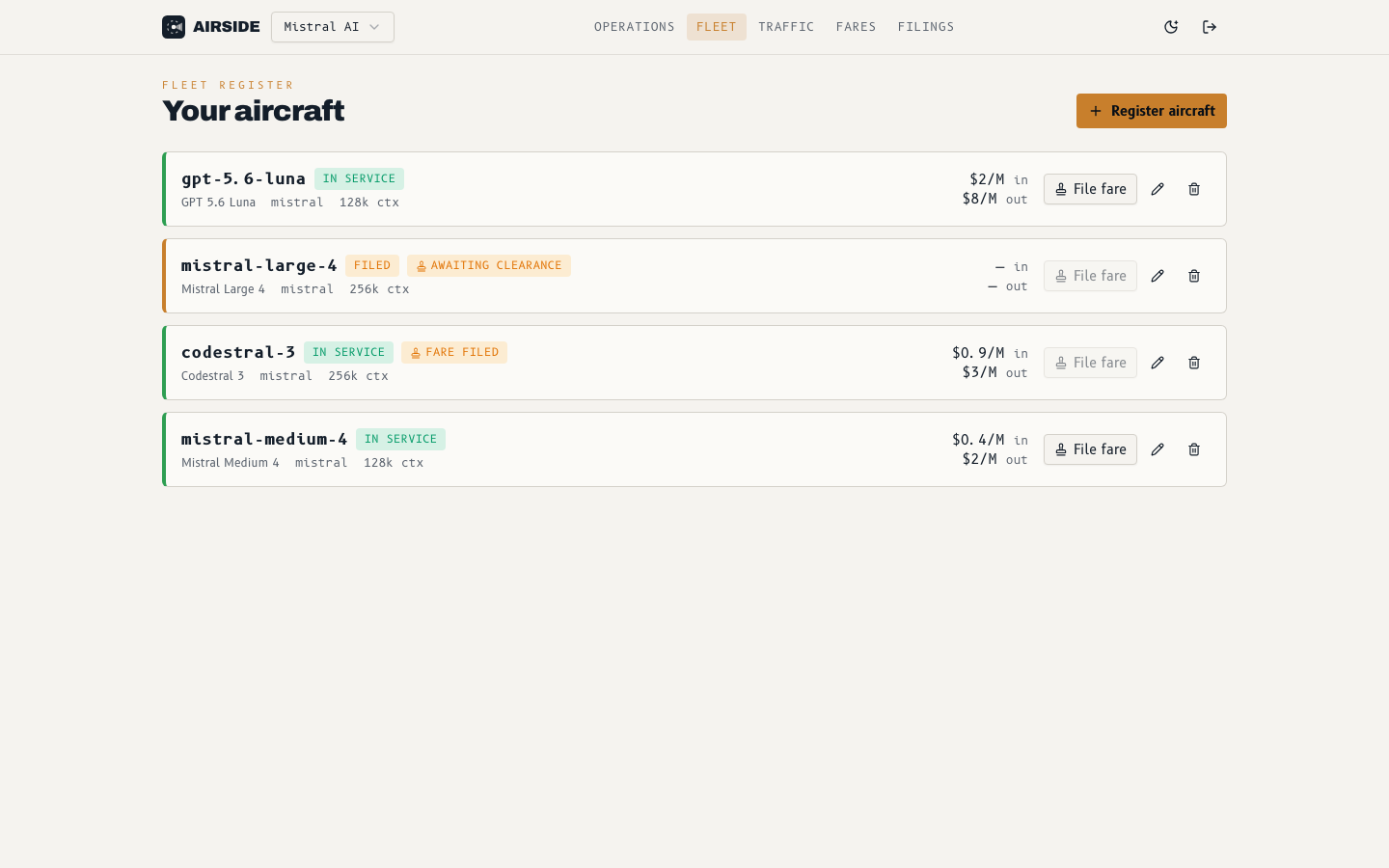
Task: Click the 'Mistral Medium 4' display name
Action: coord(231,463)
